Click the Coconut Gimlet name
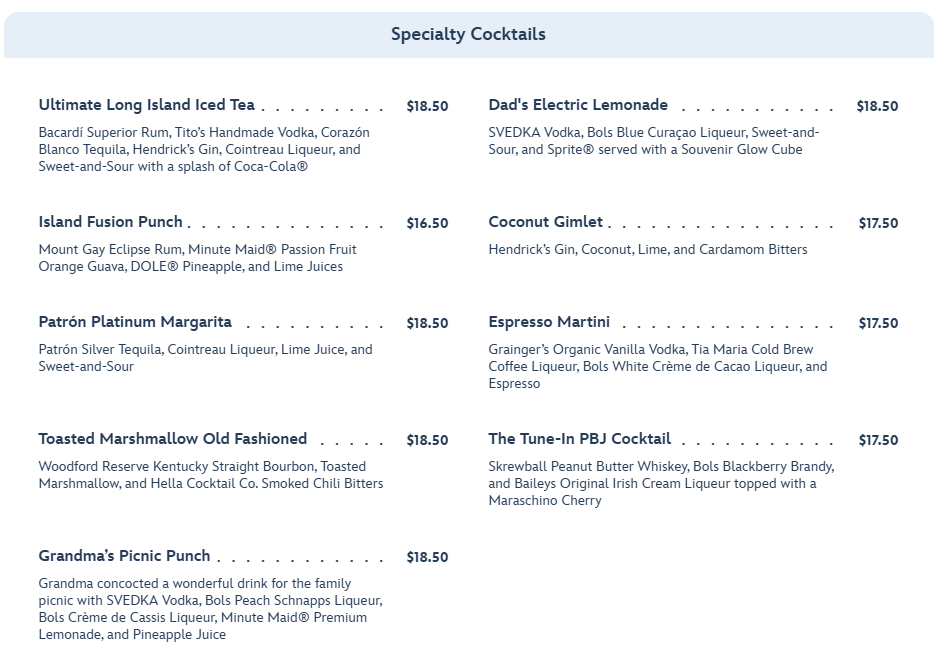The image size is (937, 664). pyautogui.click(x=546, y=222)
